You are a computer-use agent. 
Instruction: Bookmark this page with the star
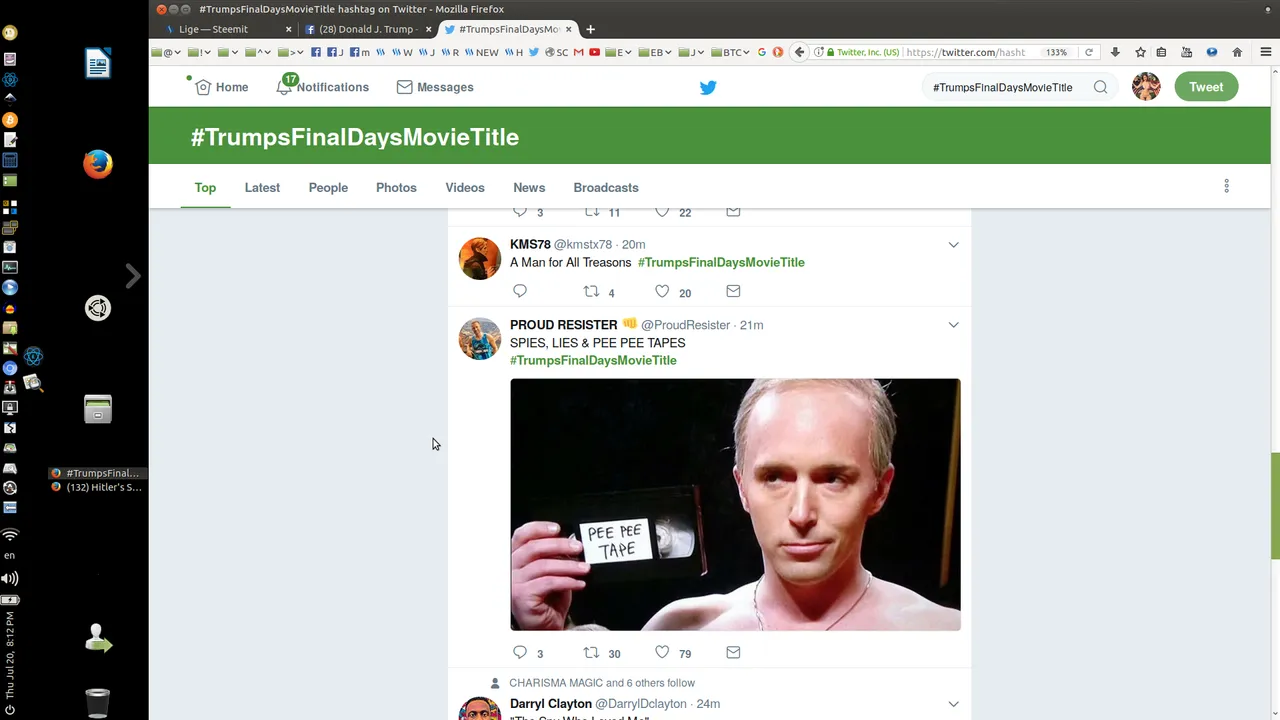pos(1140,52)
